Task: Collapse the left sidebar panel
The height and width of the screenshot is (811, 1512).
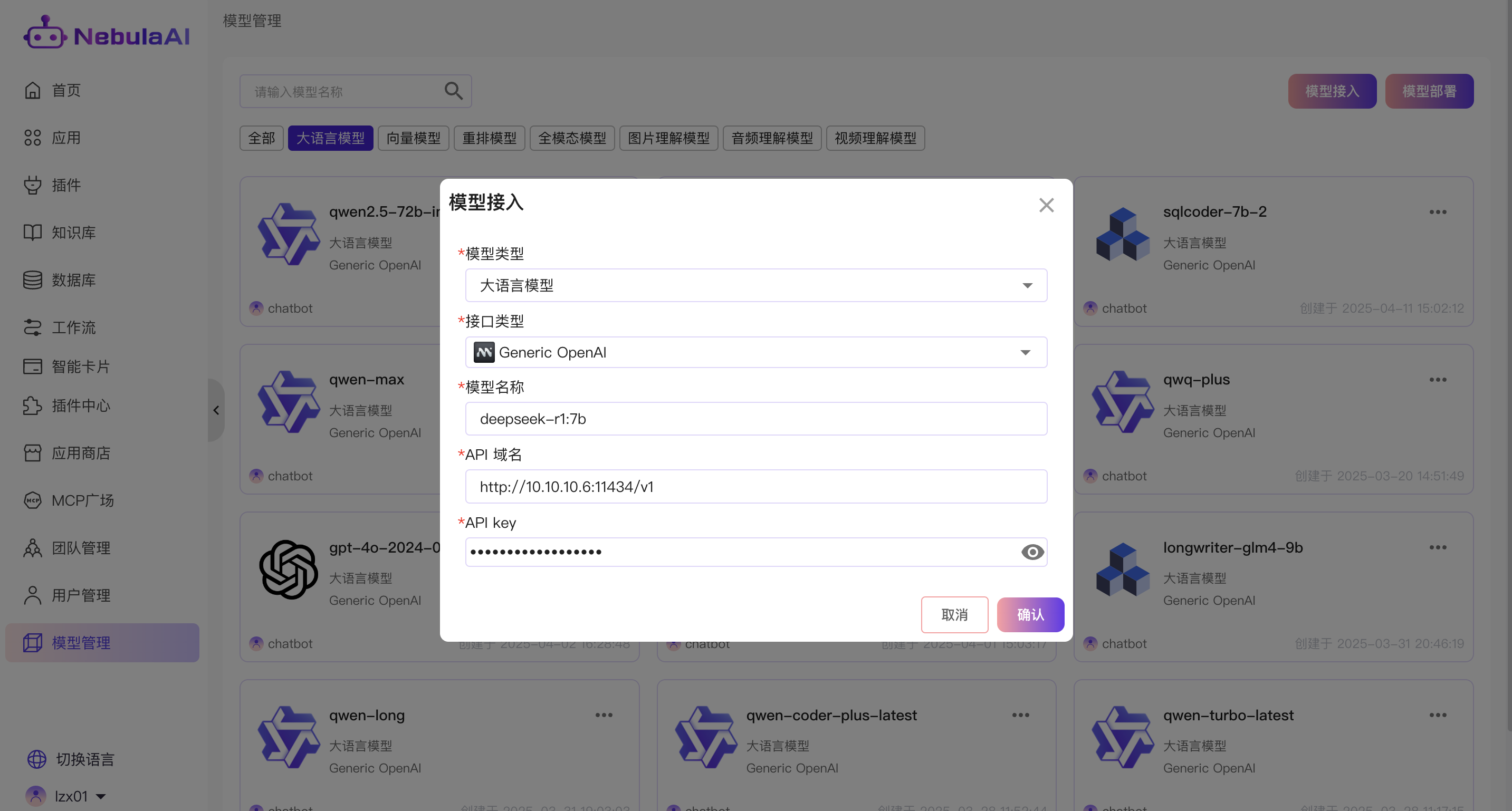Action: (216, 410)
